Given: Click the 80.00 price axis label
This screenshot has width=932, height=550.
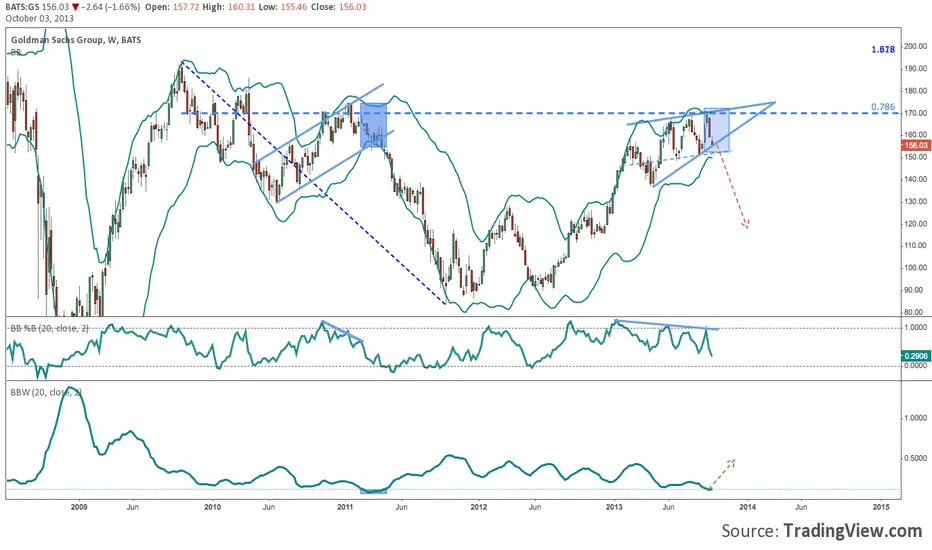Looking at the screenshot, I should 916,312.
